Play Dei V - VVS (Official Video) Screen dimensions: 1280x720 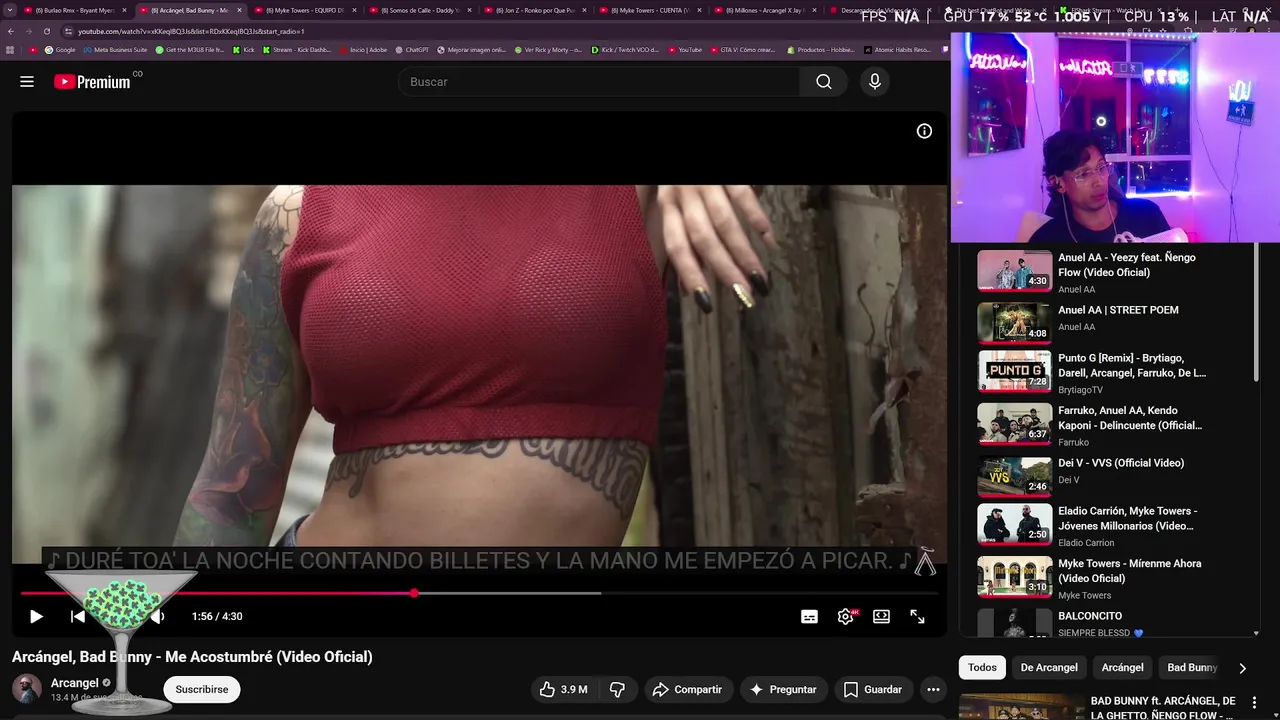pyautogui.click(x=1108, y=477)
